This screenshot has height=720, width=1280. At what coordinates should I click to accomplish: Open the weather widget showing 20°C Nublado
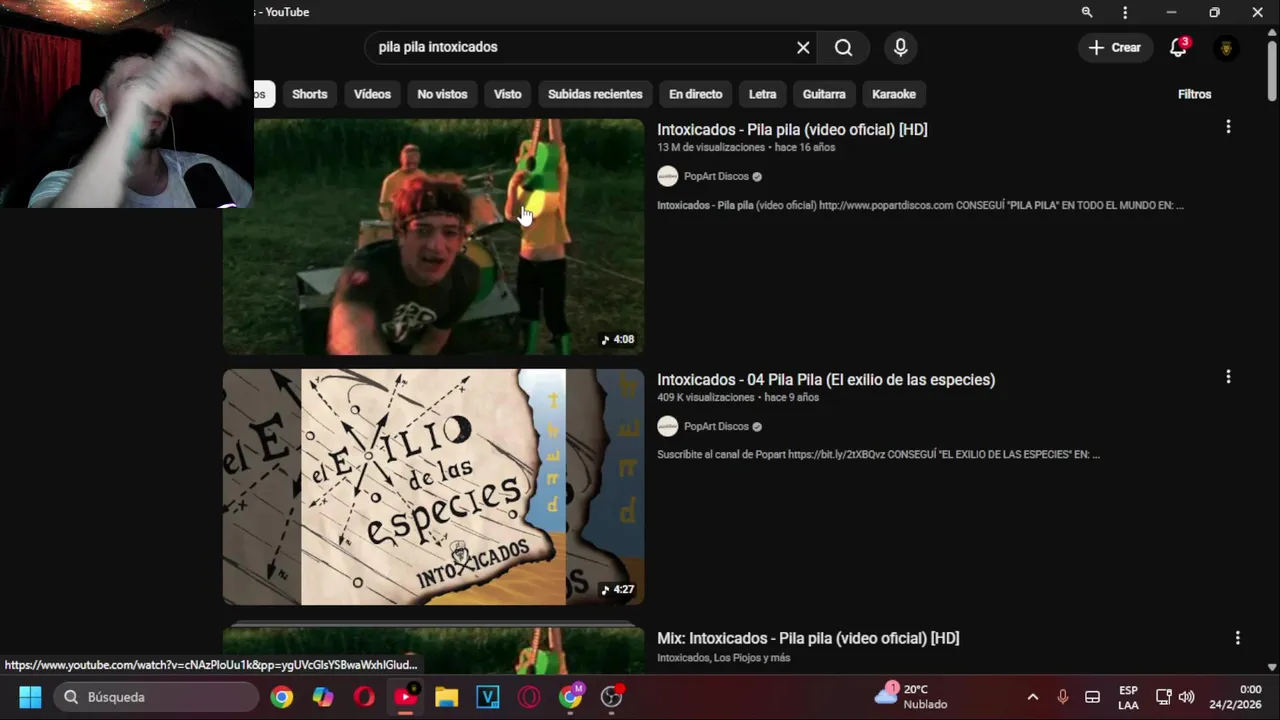click(x=912, y=696)
